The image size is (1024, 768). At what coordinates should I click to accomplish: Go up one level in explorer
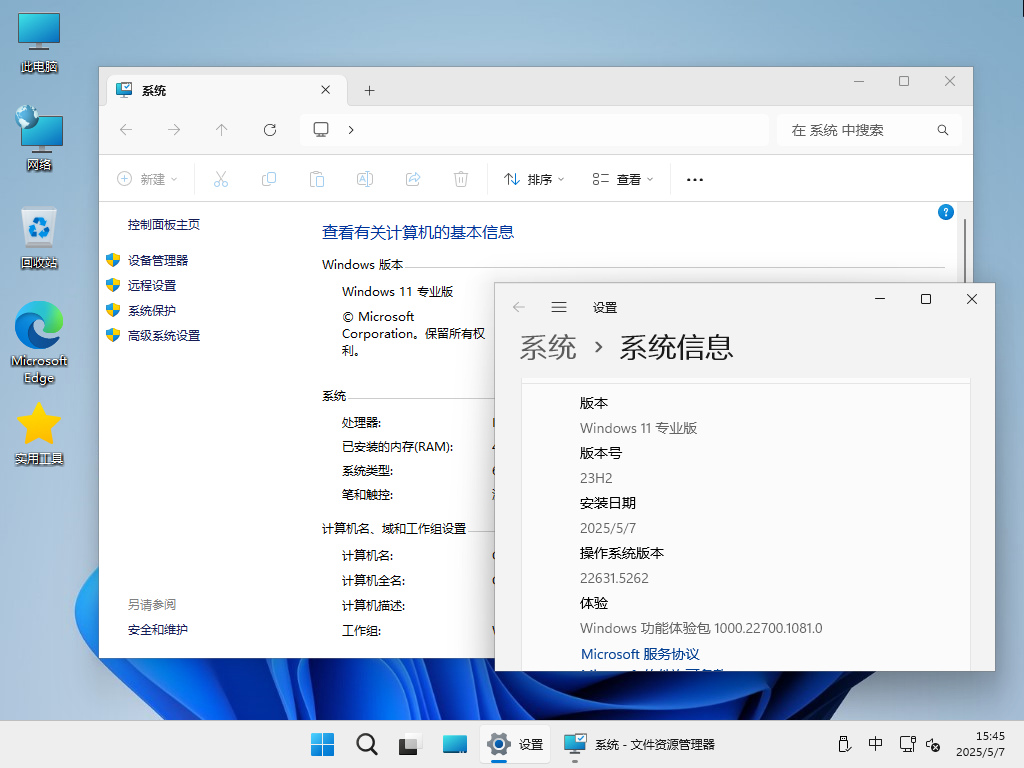coord(221,129)
